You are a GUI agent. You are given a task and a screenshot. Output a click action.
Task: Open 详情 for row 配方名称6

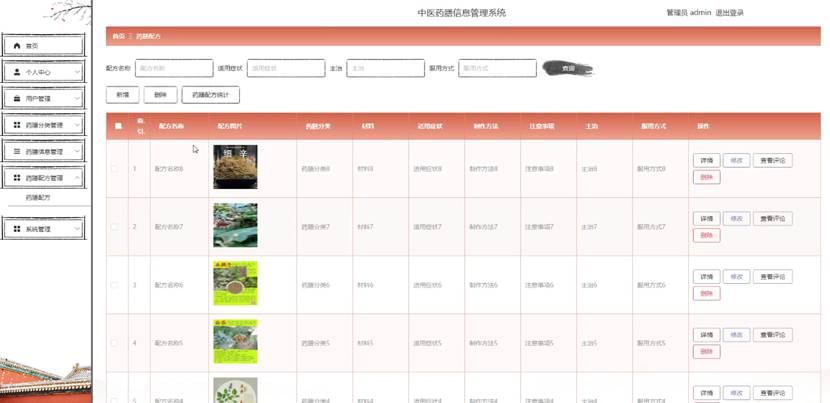pos(707,276)
